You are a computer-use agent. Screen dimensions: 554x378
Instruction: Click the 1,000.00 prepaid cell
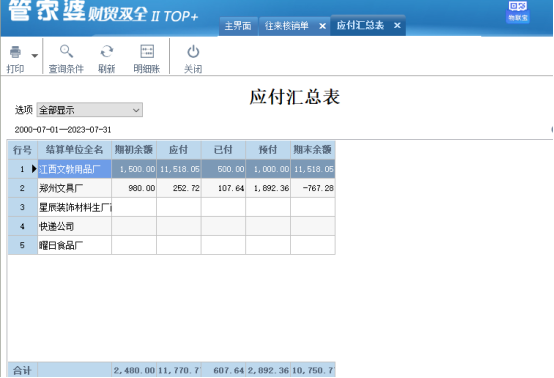click(x=268, y=169)
